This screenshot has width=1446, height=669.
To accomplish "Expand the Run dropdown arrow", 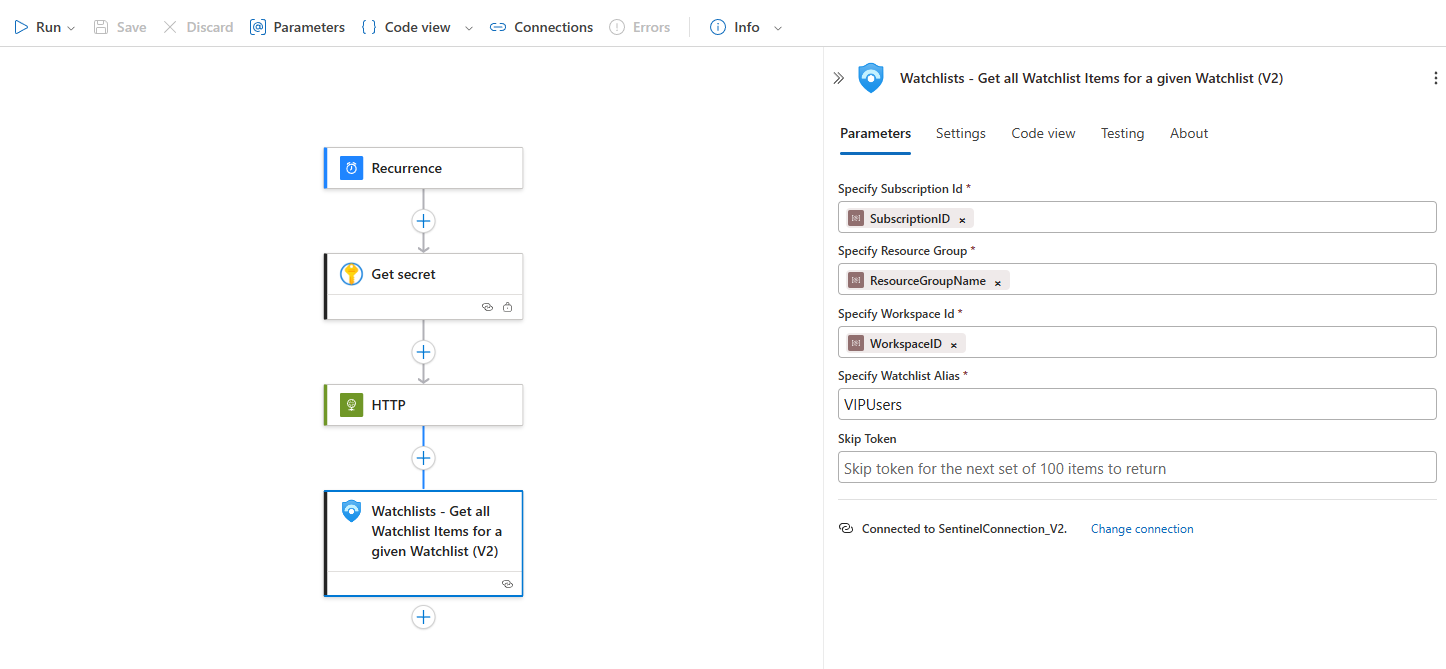I will point(71,28).
